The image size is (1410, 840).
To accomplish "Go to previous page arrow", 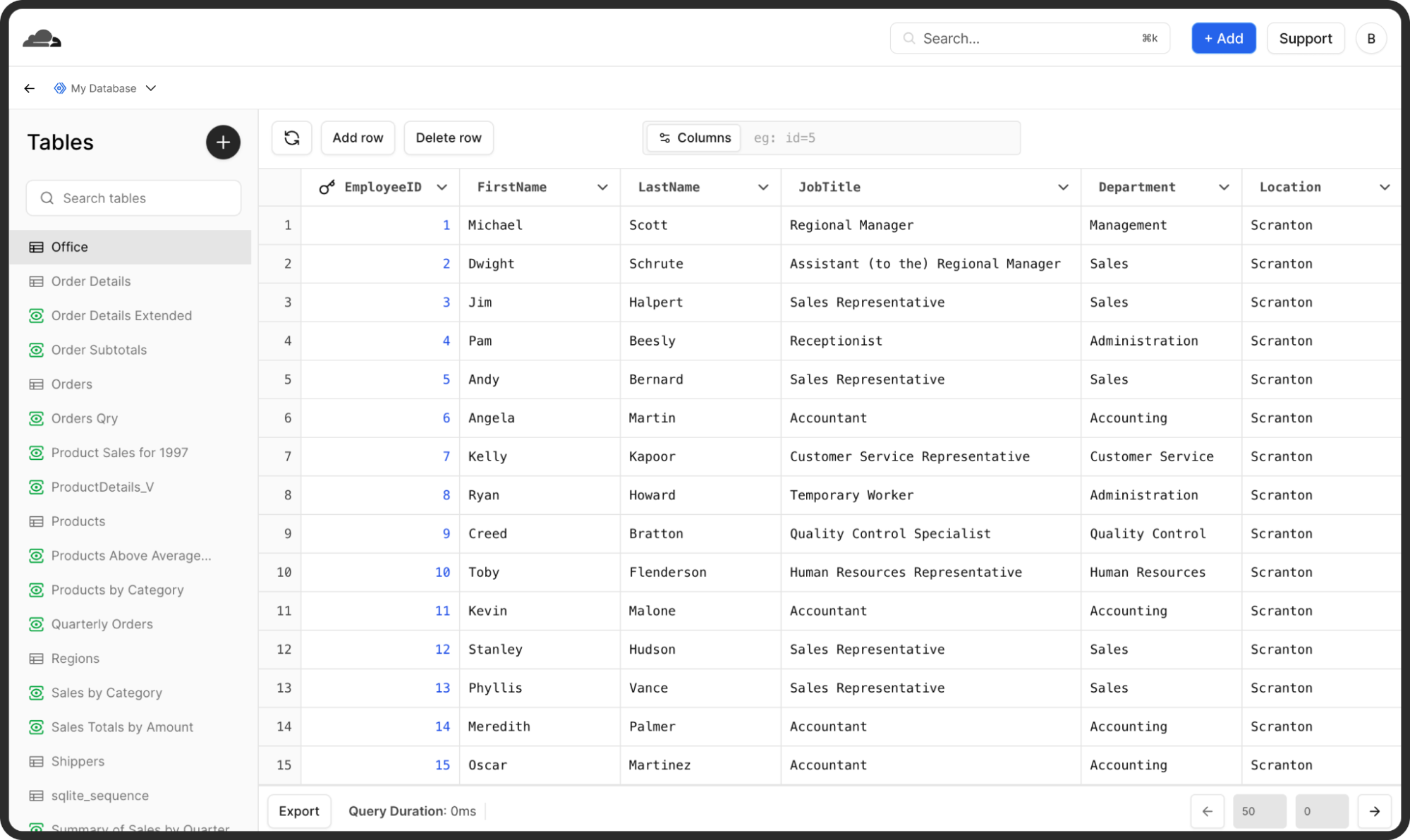I will [x=1207, y=811].
